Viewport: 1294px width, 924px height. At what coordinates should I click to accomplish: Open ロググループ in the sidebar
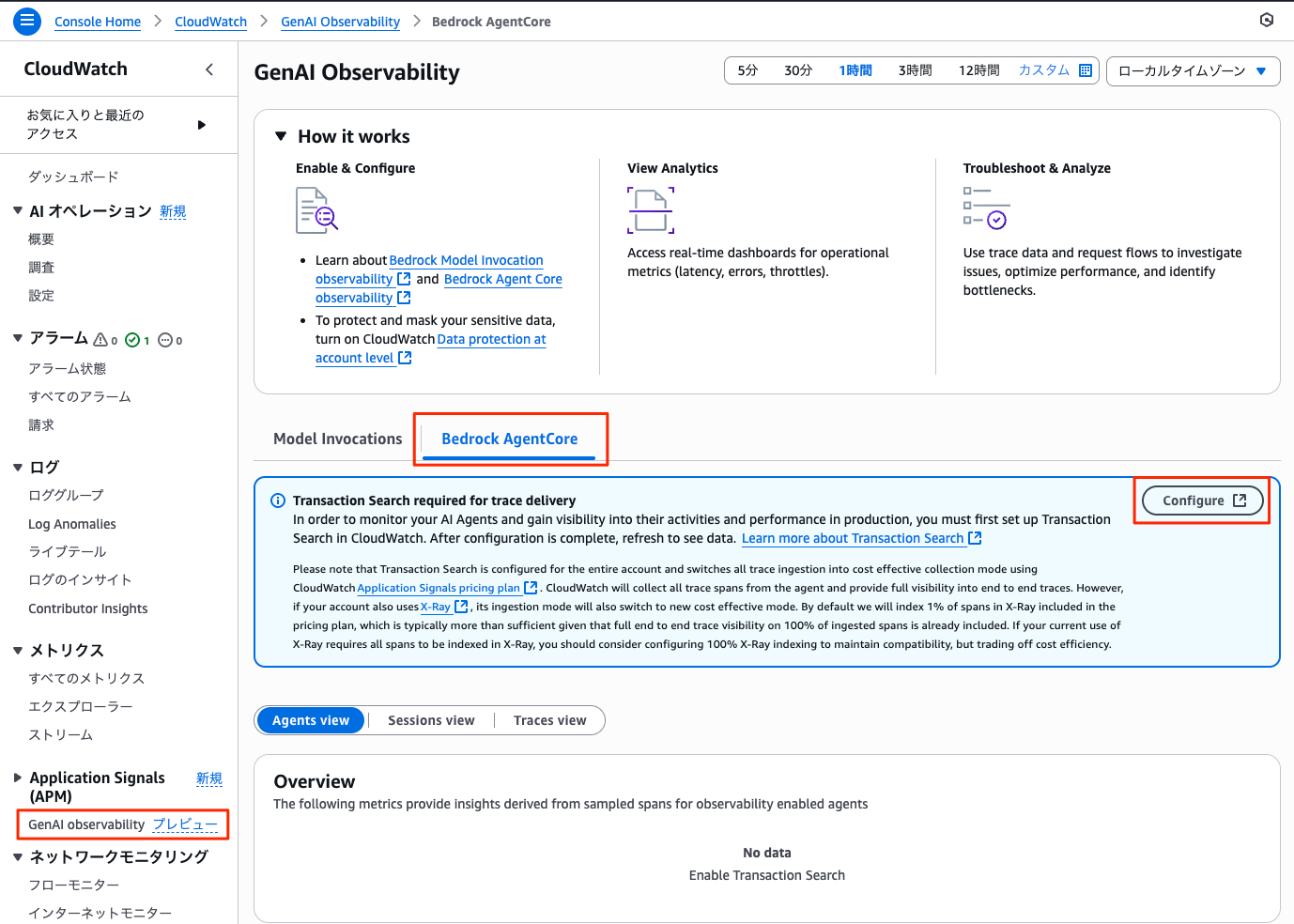[x=66, y=495]
